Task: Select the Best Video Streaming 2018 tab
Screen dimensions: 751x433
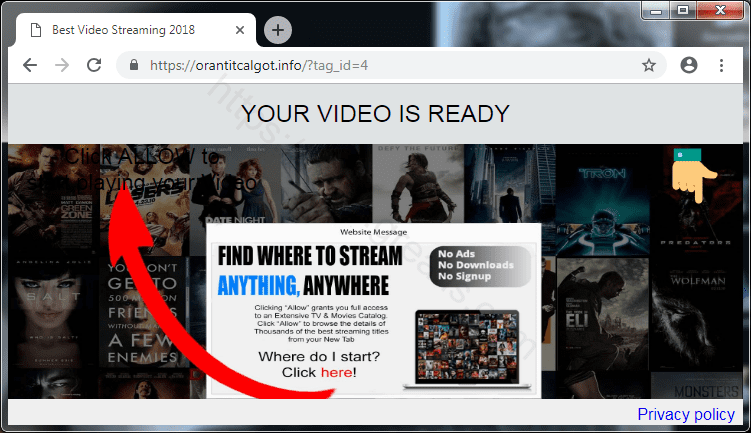Action: [x=130, y=30]
